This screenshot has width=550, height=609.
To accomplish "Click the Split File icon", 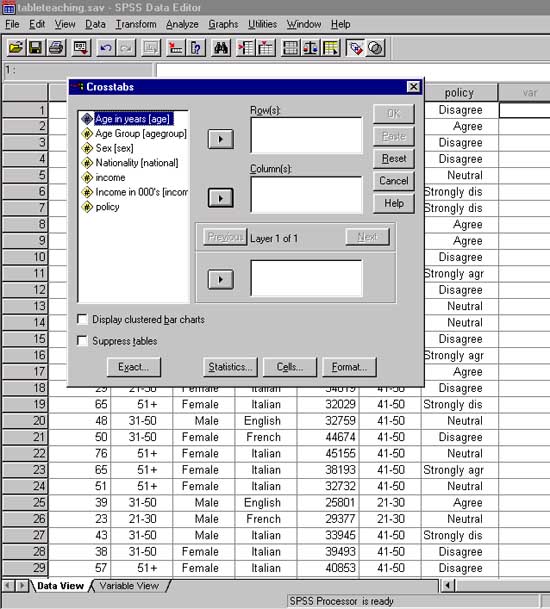I will point(290,48).
